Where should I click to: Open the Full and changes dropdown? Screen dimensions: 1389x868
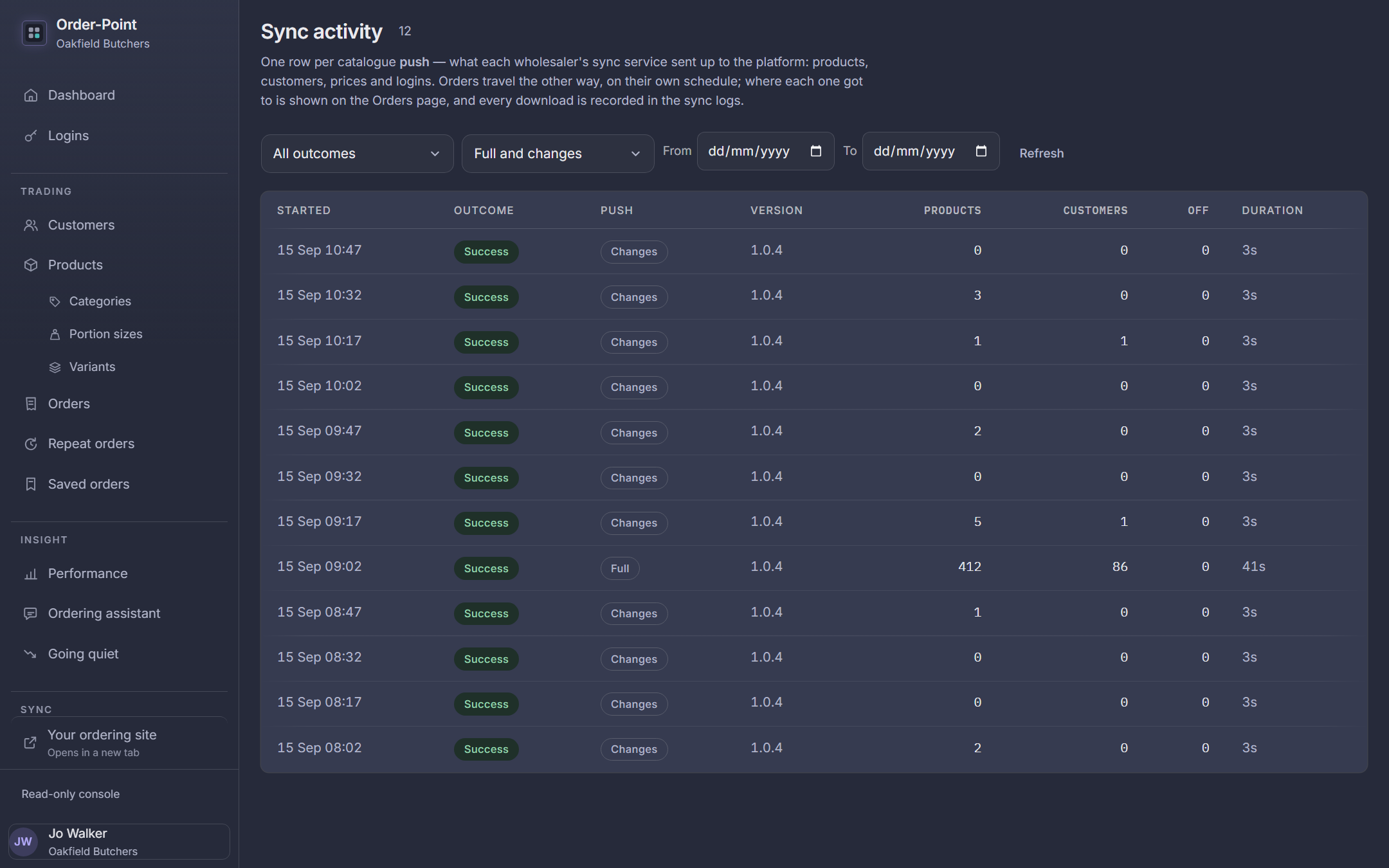pos(558,154)
